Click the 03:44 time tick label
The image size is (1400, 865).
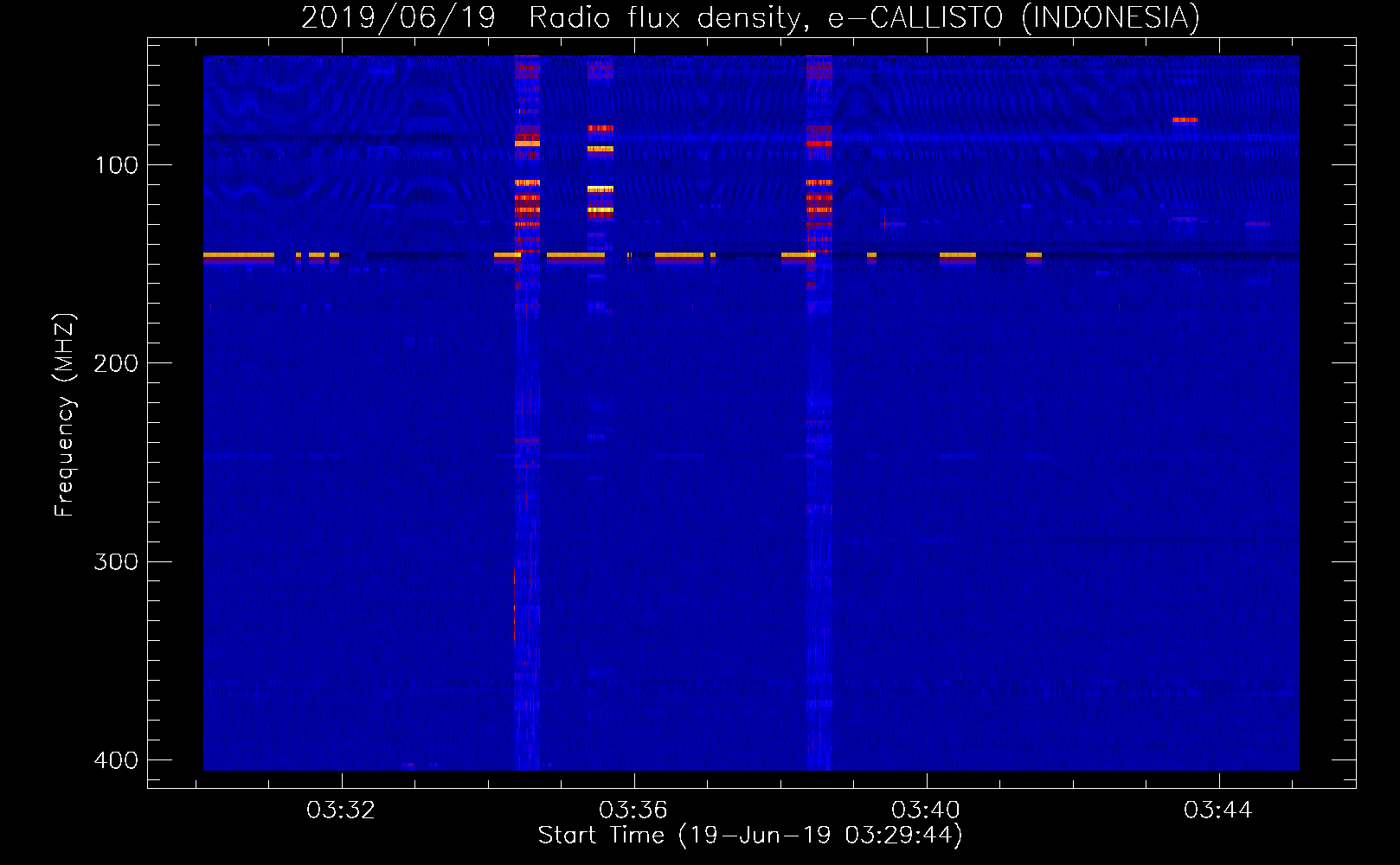tap(1218, 811)
